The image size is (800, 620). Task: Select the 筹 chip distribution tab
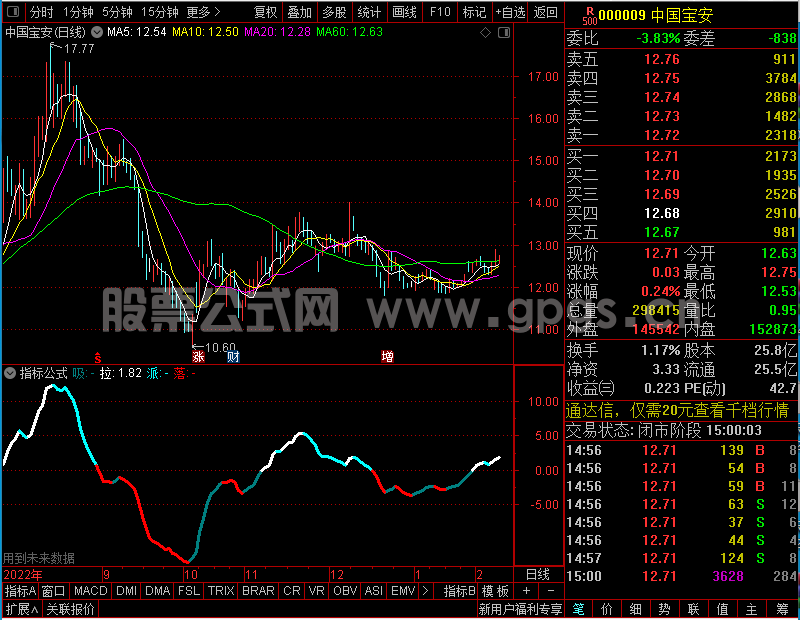click(x=782, y=609)
